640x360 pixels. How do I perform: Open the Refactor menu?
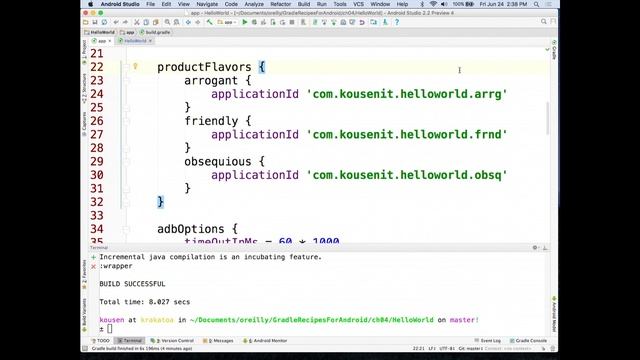coord(280,4)
